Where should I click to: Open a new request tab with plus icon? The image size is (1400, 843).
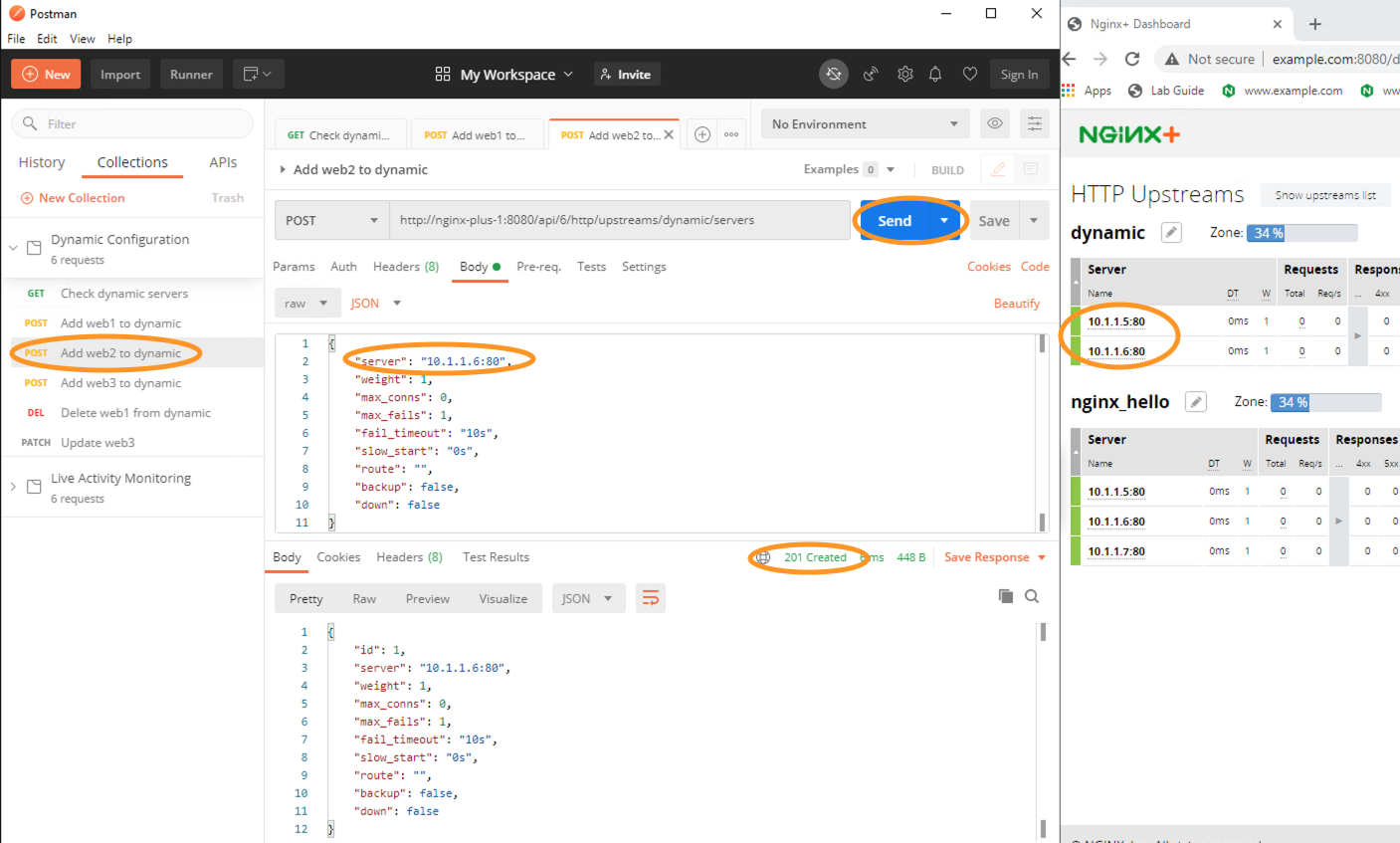pyautogui.click(x=702, y=134)
